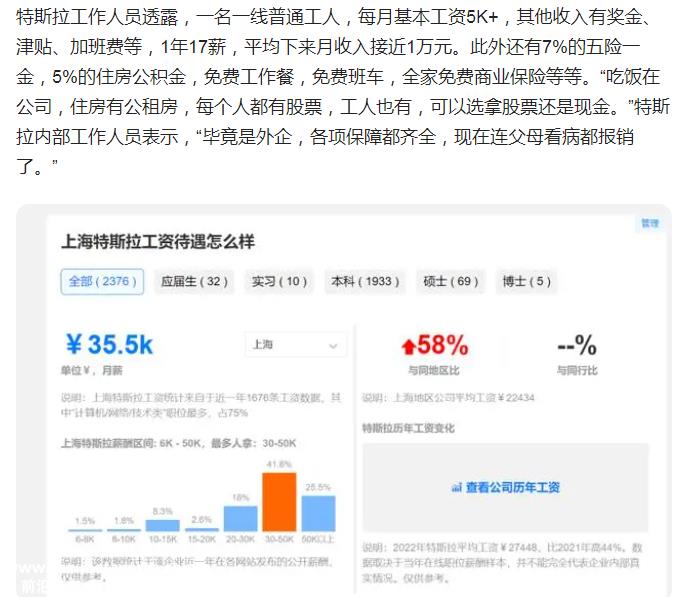Click the 8.3% label above the 10-15K bar

point(162,511)
